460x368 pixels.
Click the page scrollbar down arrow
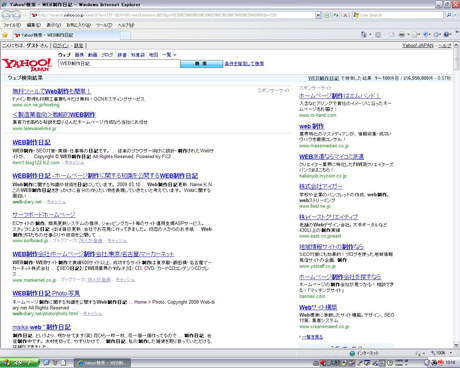point(456,345)
